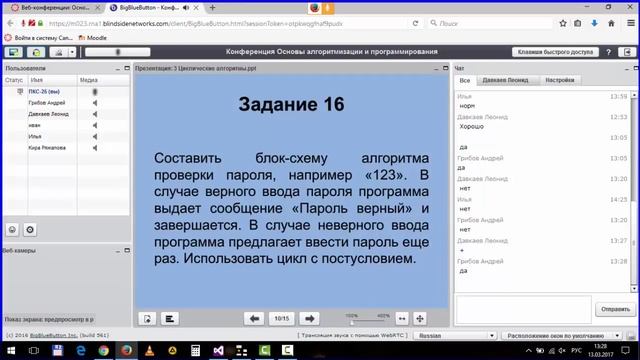Minimize the chat panel
Viewport: 640px width, 360px height.
(x=627, y=69)
